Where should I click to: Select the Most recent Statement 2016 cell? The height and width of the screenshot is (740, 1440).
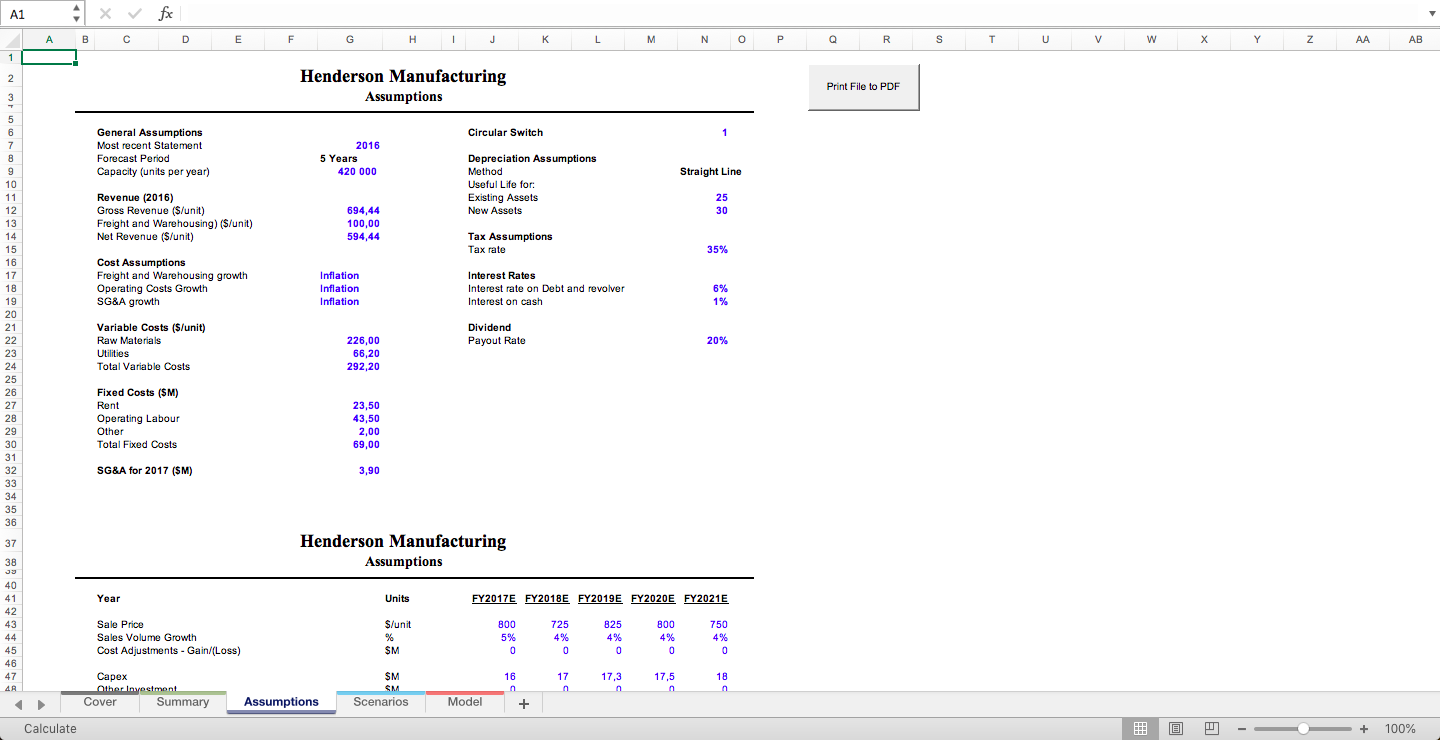click(368, 146)
